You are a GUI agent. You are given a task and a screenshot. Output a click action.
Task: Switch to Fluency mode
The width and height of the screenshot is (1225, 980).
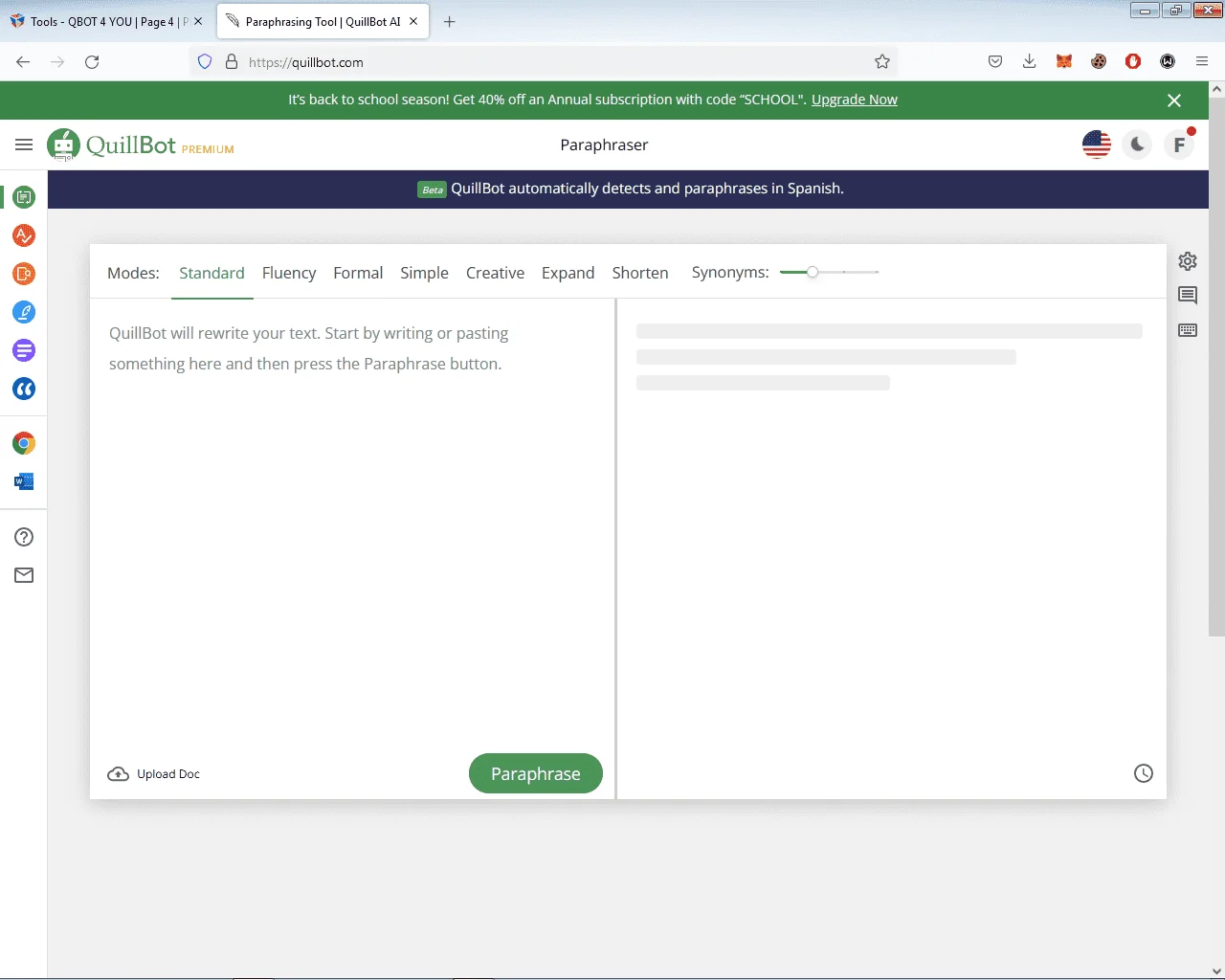289,273
